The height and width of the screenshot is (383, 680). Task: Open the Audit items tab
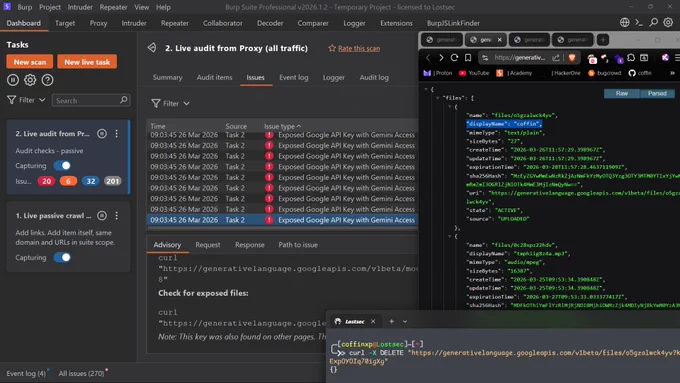pos(214,77)
